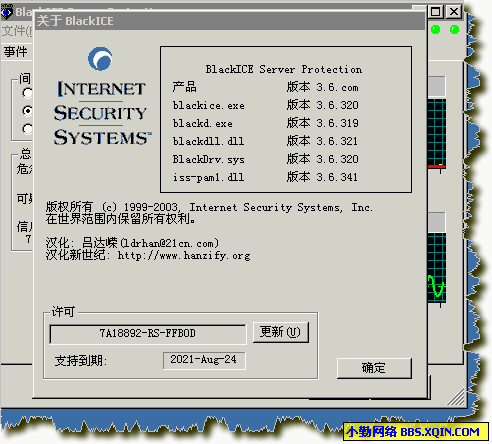
Task: Click the BlackICE Server Protection heading
Action: (x=284, y=69)
